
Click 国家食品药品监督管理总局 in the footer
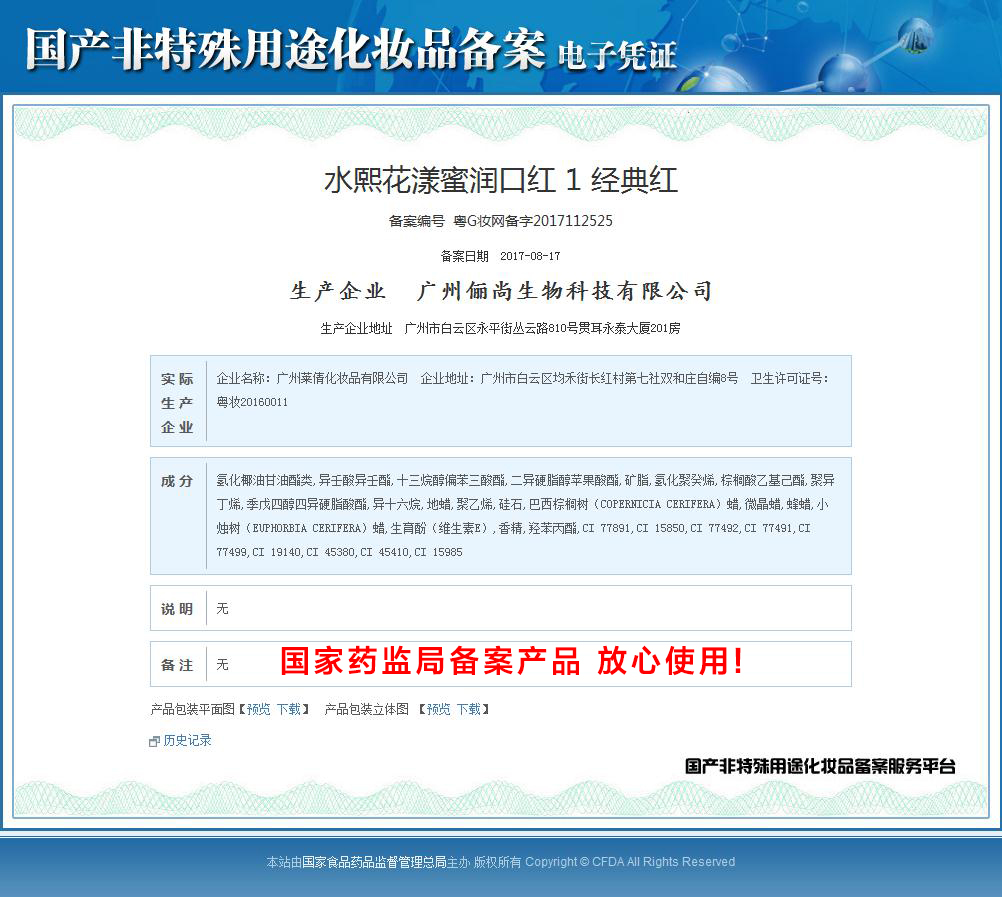coord(374,862)
